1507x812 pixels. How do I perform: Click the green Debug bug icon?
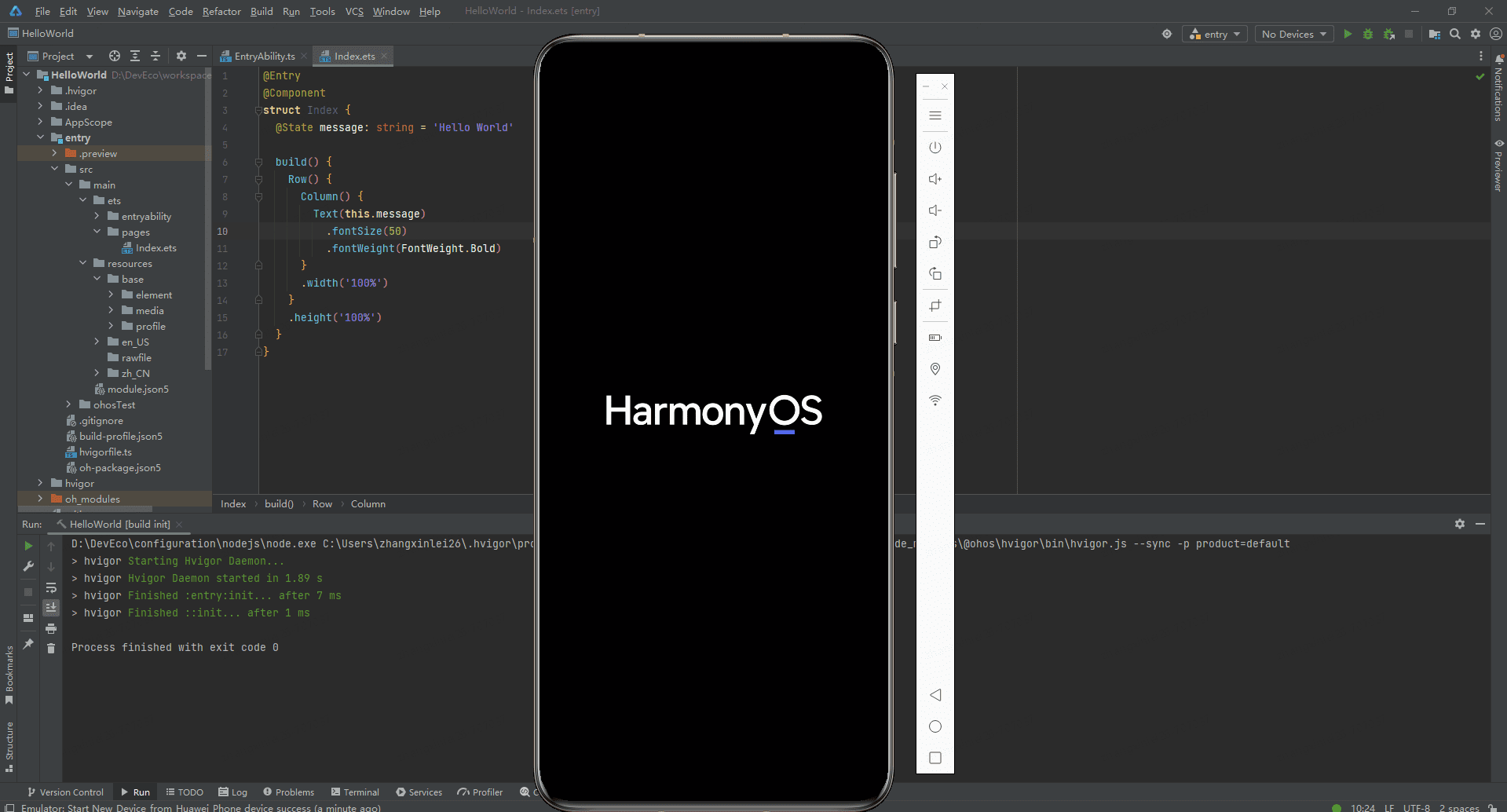1368,35
